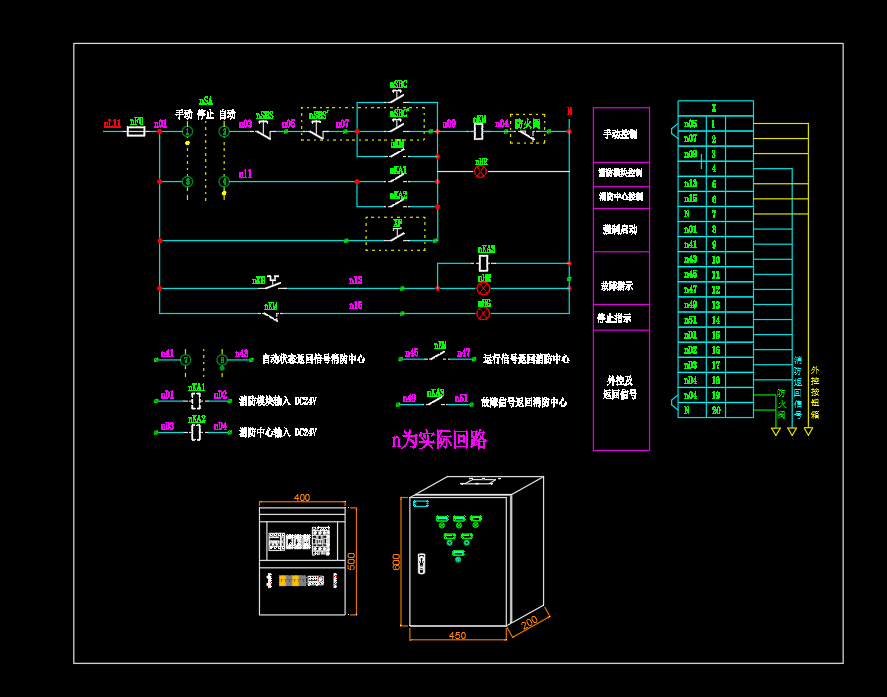Click the n13 wire label on circuit
Screen dimensions: 887x697
(355, 280)
